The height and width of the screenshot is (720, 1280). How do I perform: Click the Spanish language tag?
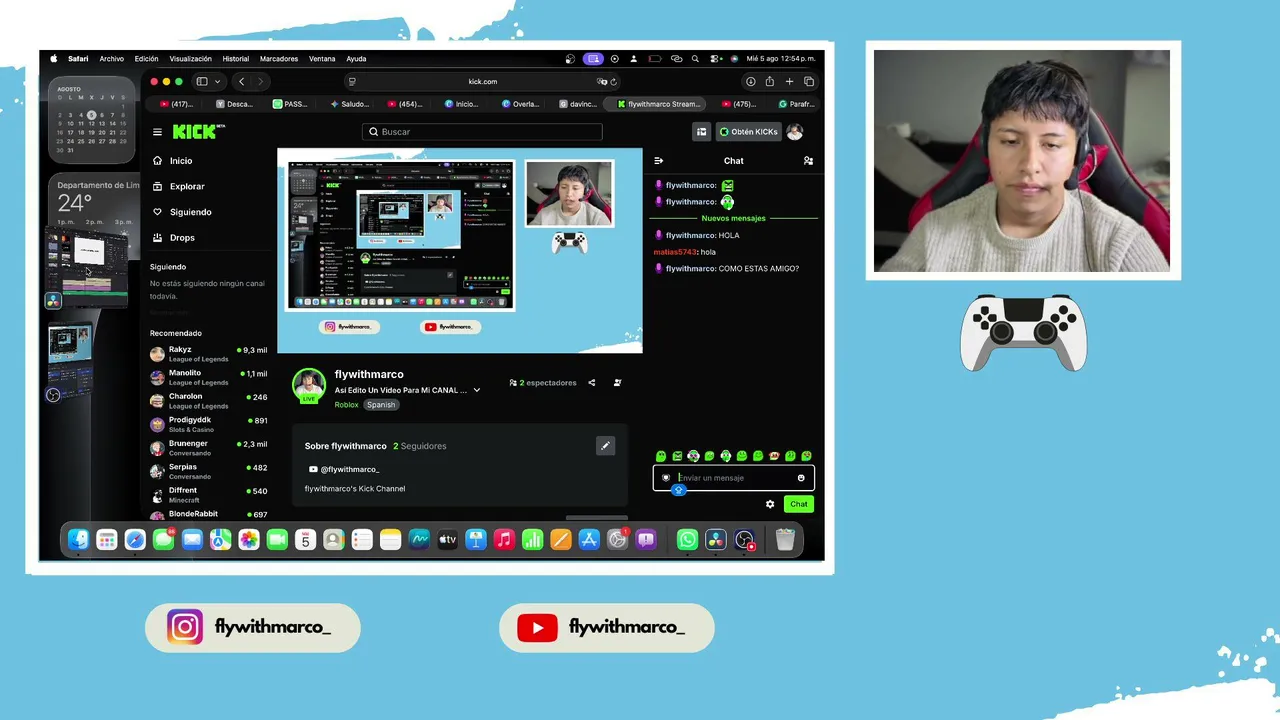(381, 405)
